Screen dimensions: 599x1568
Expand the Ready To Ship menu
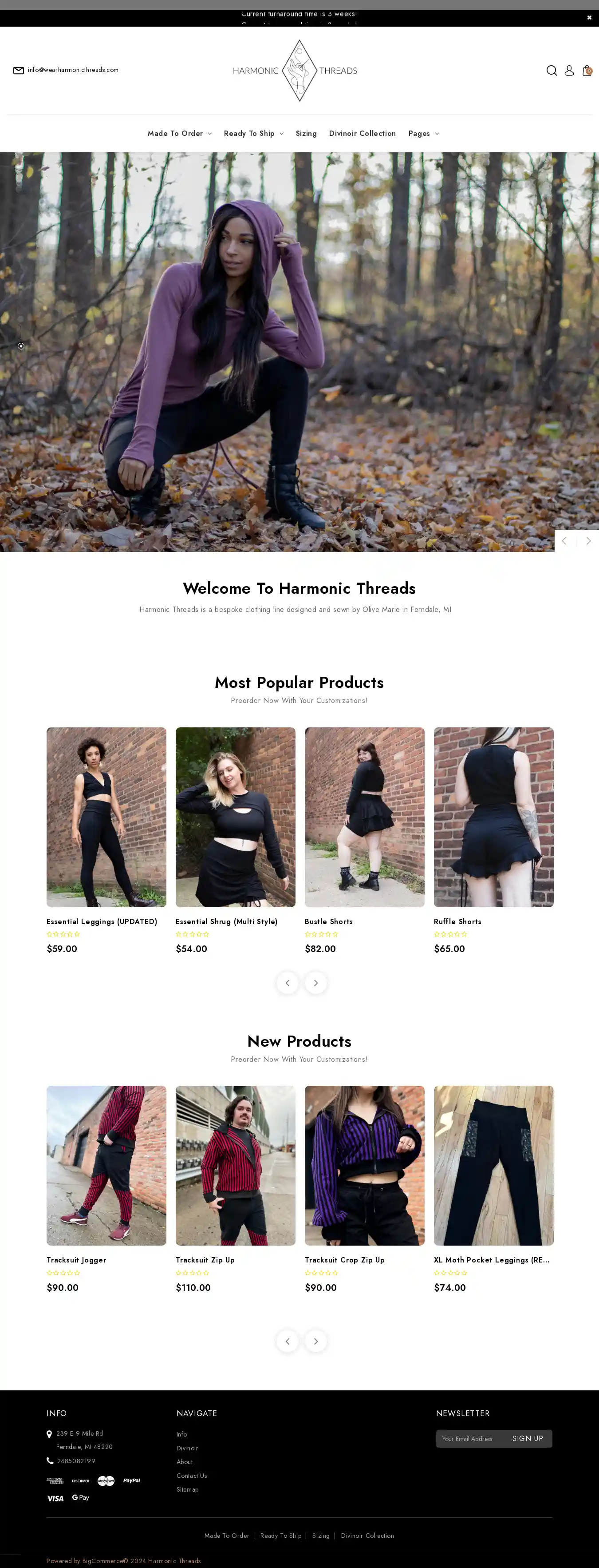pos(254,133)
